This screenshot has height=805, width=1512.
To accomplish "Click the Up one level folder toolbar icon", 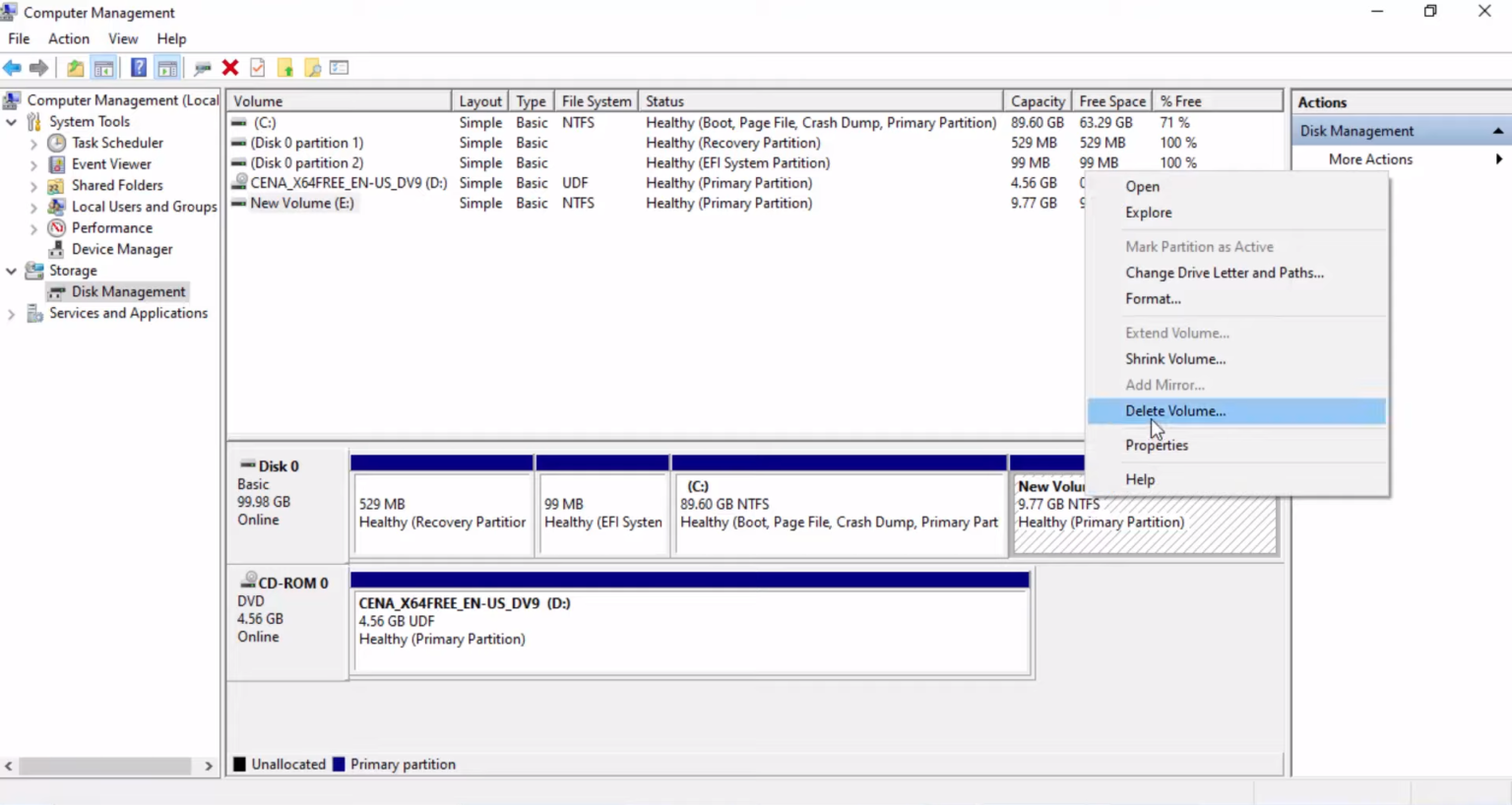I will pyautogui.click(x=75, y=67).
